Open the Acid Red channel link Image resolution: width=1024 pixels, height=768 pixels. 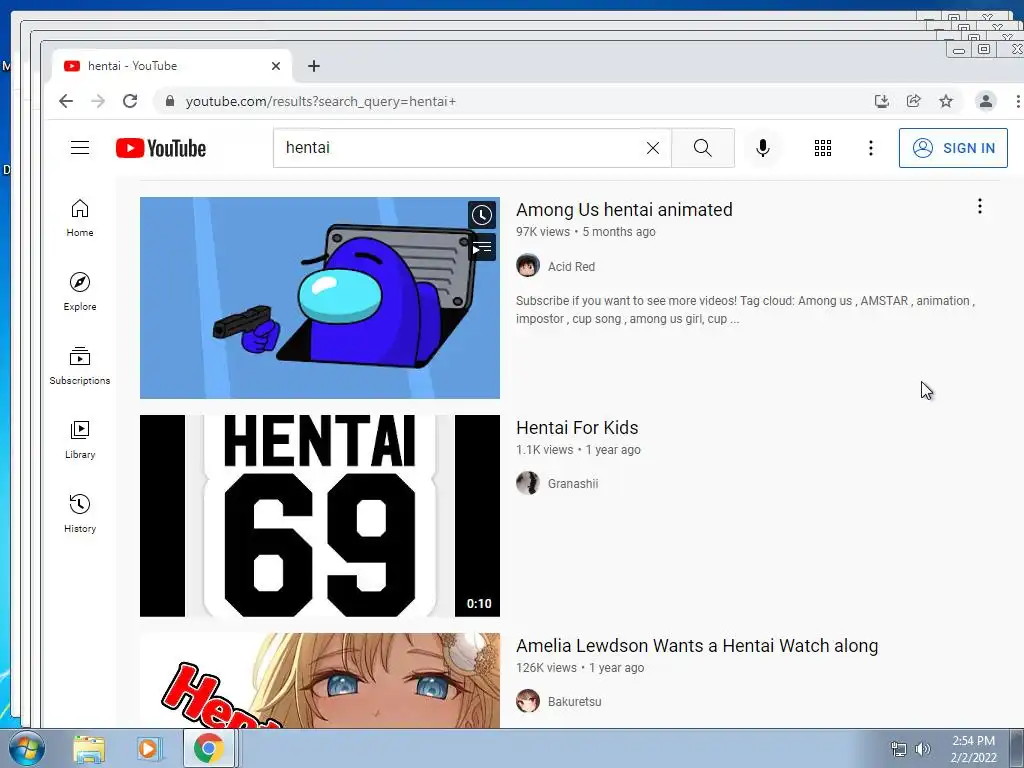[571, 266]
